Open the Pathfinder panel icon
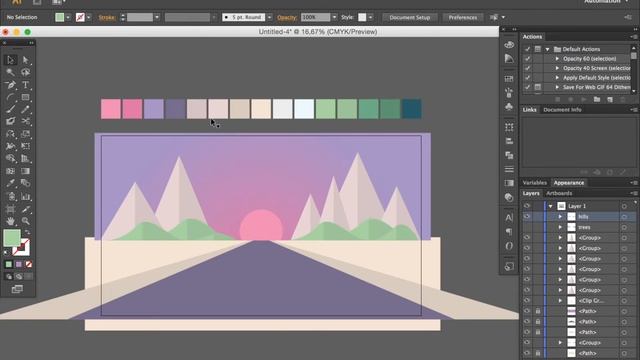 pyautogui.click(x=509, y=155)
